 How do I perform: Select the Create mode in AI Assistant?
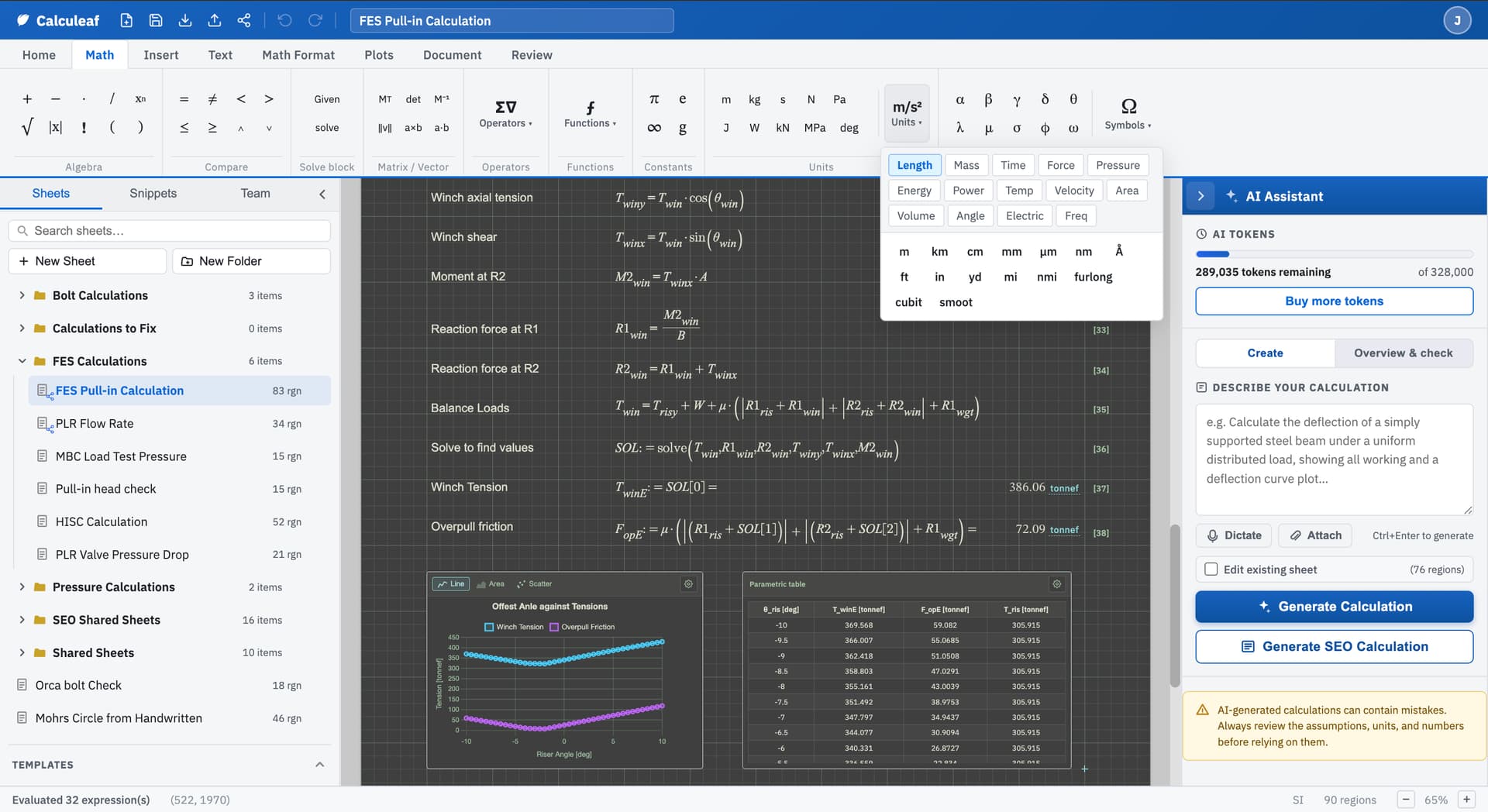coord(1265,353)
